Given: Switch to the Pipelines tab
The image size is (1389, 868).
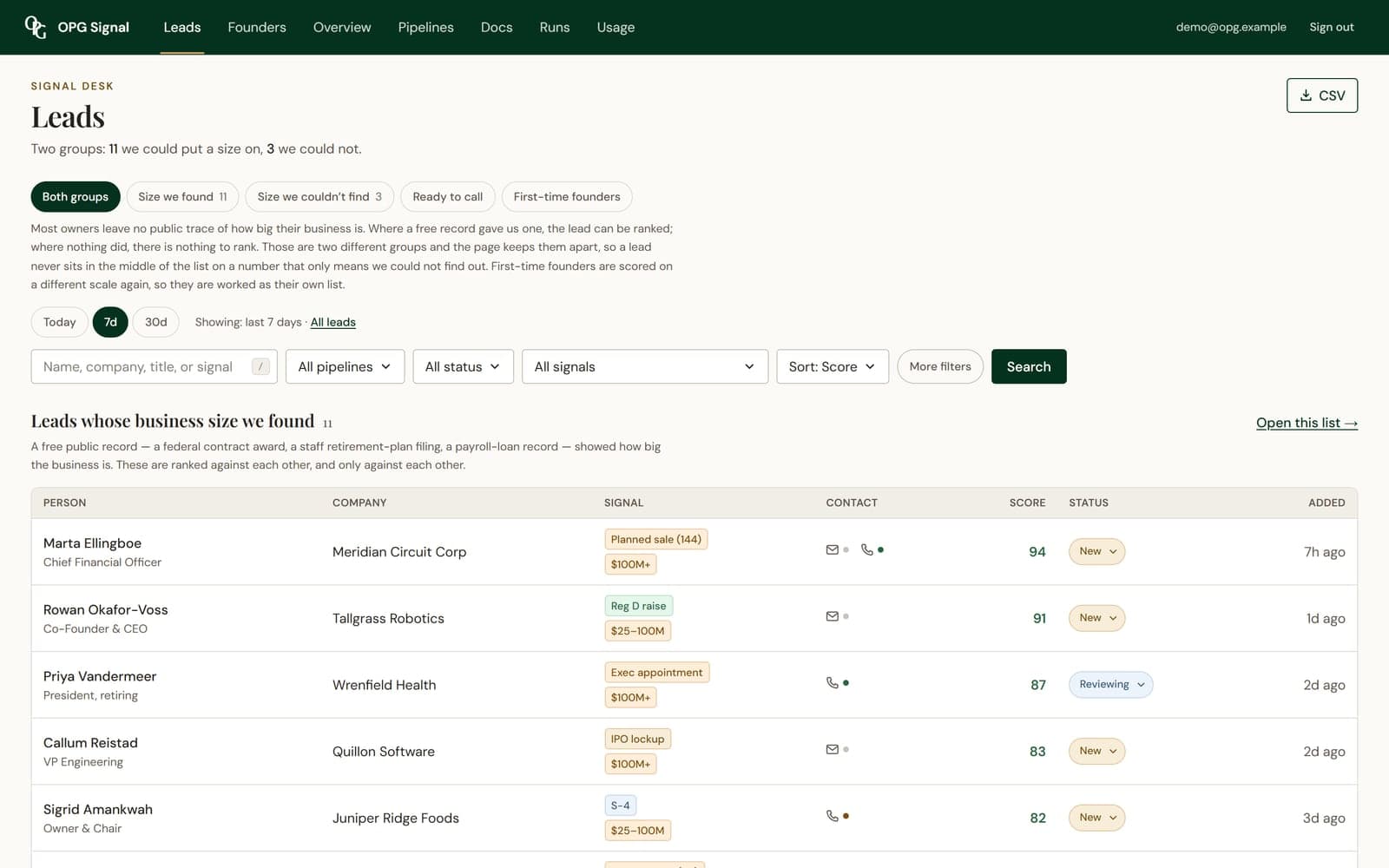Looking at the screenshot, I should (x=425, y=27).
